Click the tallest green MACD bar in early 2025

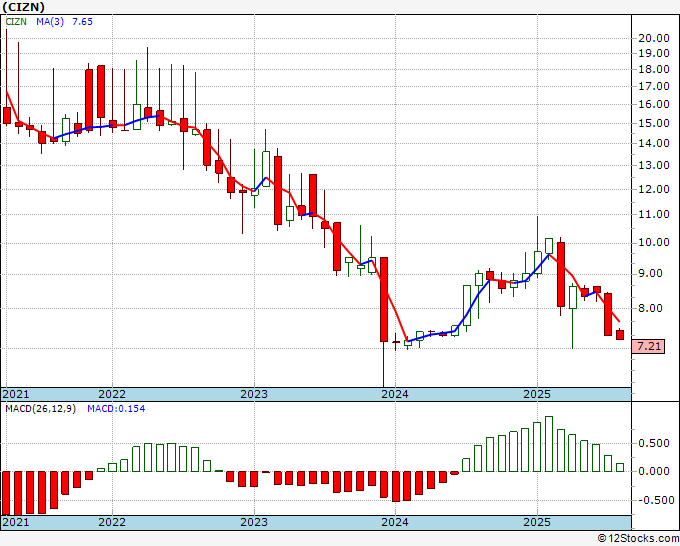point(549,444)
